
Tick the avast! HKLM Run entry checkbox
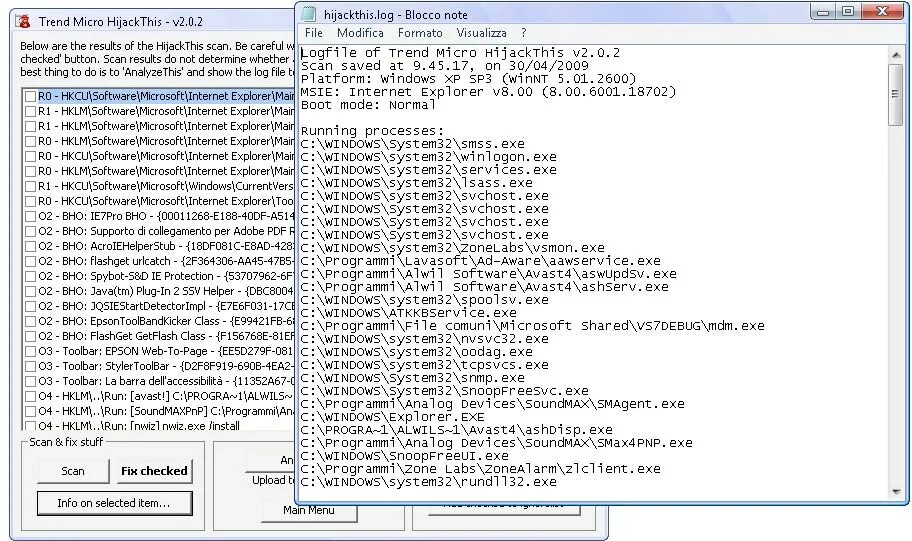coord(31,397)
